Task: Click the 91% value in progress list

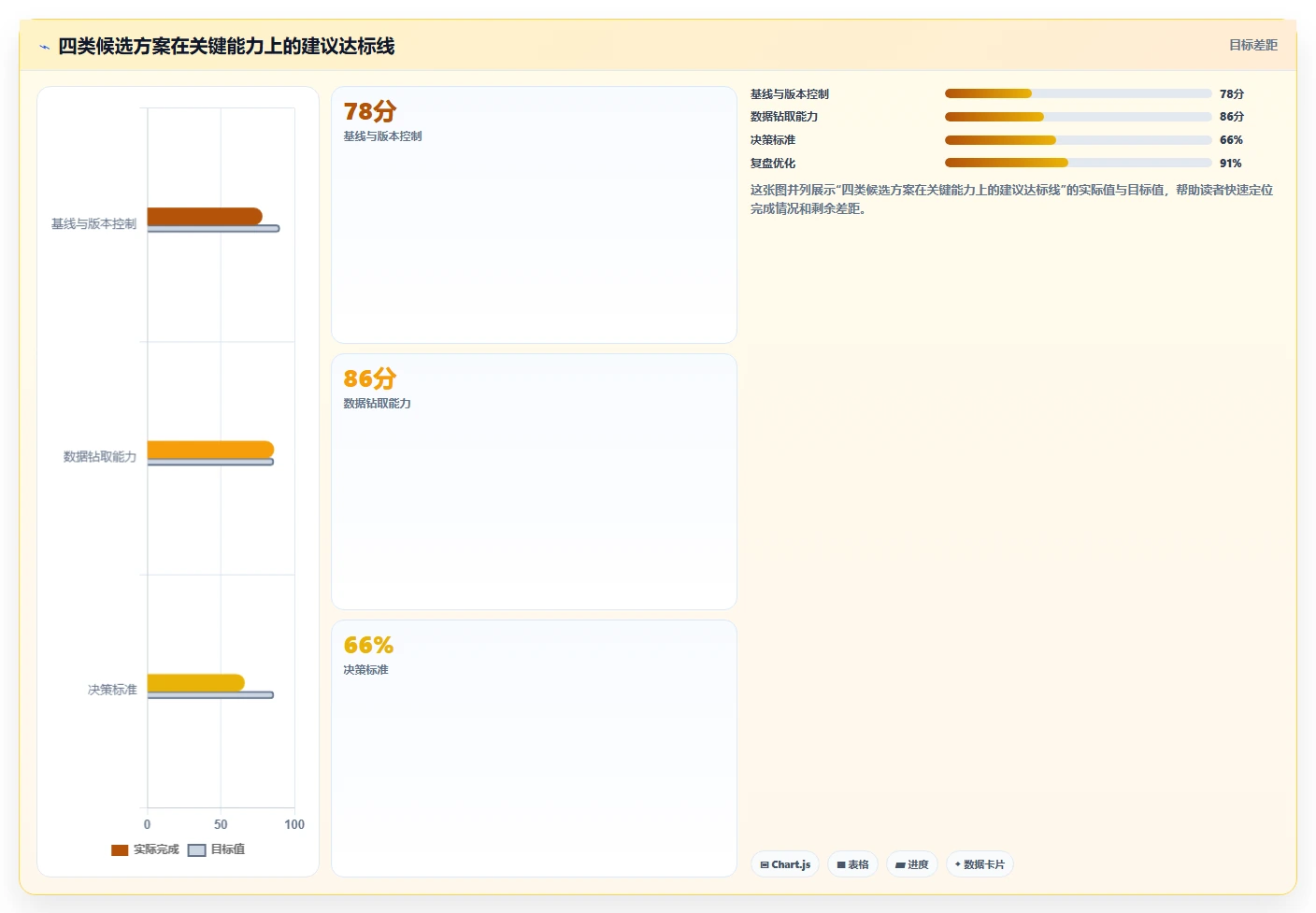Action: (1230, 164)
